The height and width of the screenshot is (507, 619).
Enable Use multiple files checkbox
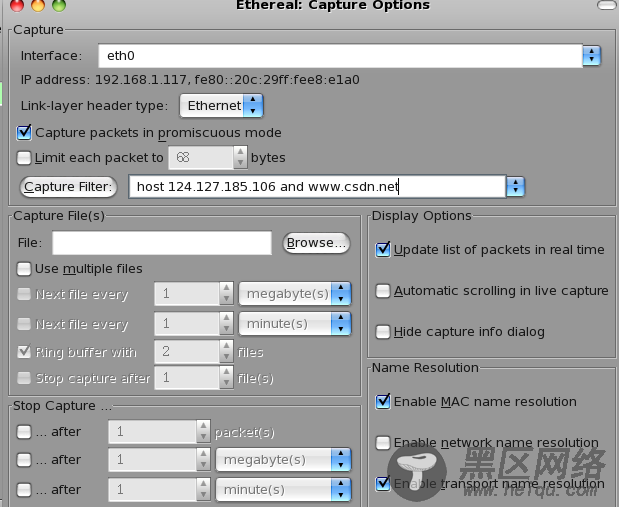pos(24,269)
